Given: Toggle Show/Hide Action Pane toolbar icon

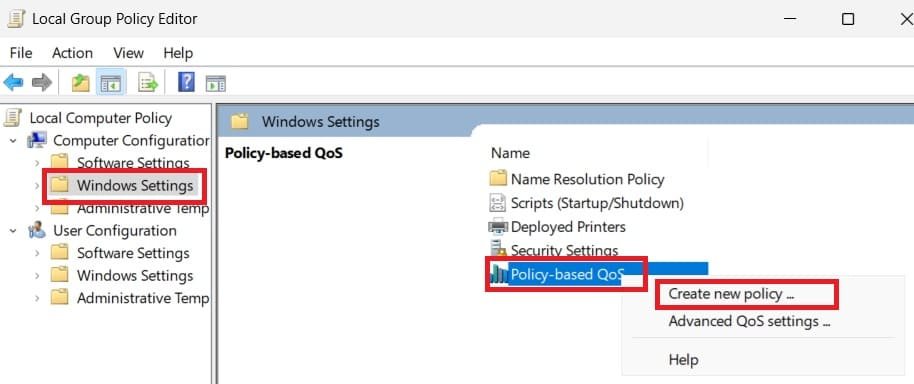Looking at the screenshot, I should pyautogui.click(x=216, y=83).
